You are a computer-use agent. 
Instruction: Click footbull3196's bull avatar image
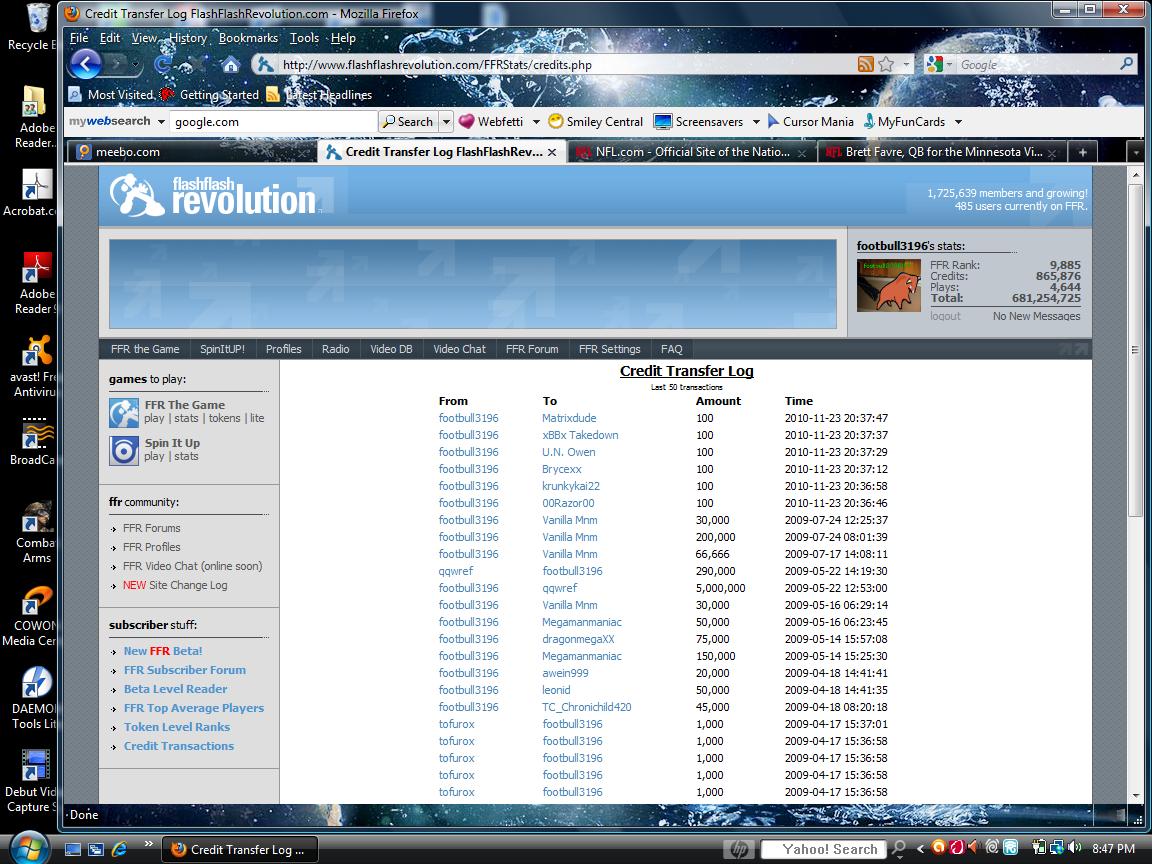click(x=888, y=285)
